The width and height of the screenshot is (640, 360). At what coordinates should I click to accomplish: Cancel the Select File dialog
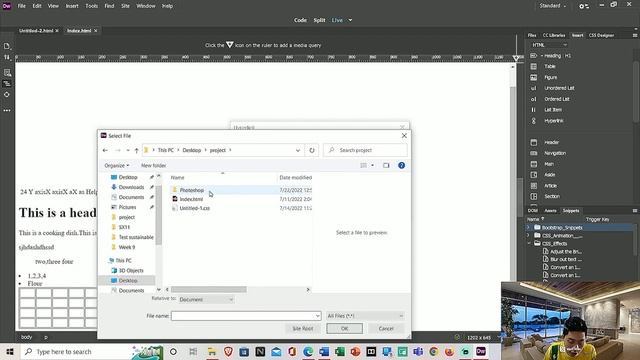(386, 329)
